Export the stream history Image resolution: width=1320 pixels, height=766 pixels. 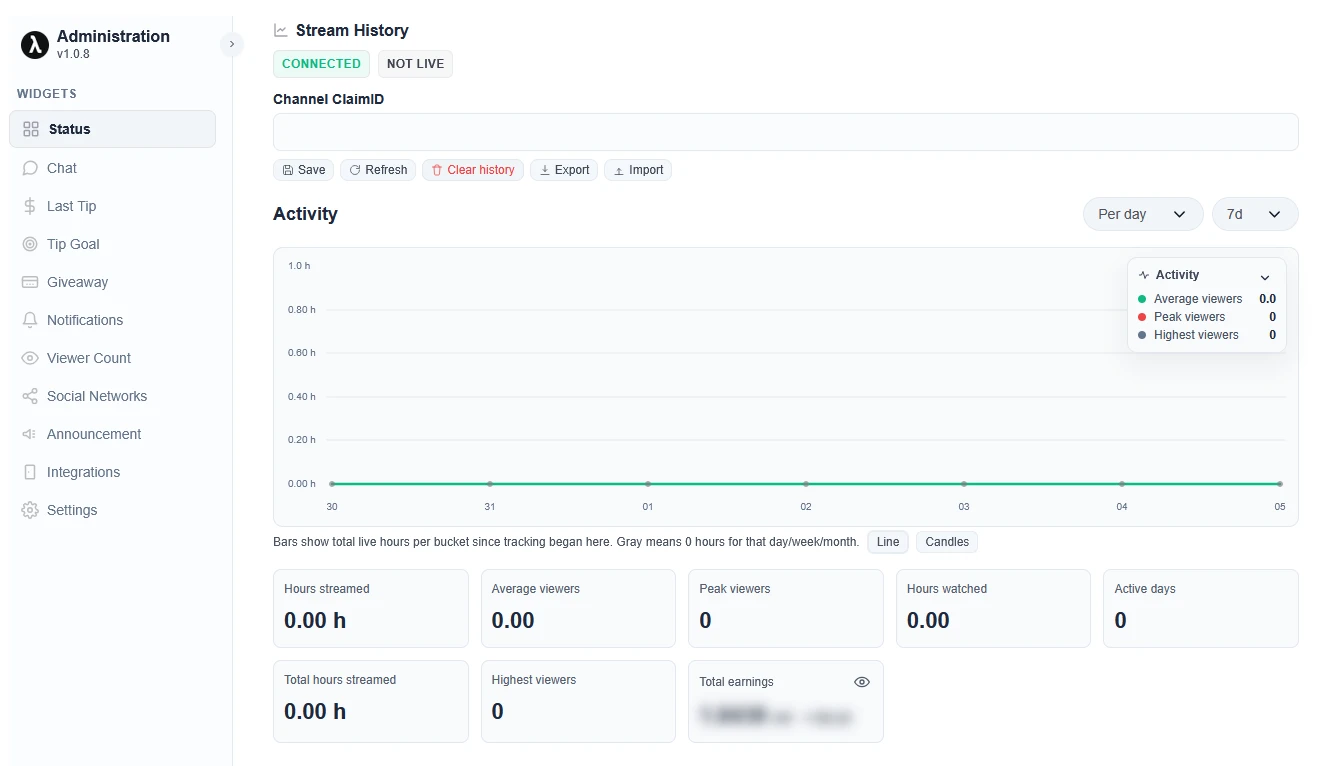564,170
